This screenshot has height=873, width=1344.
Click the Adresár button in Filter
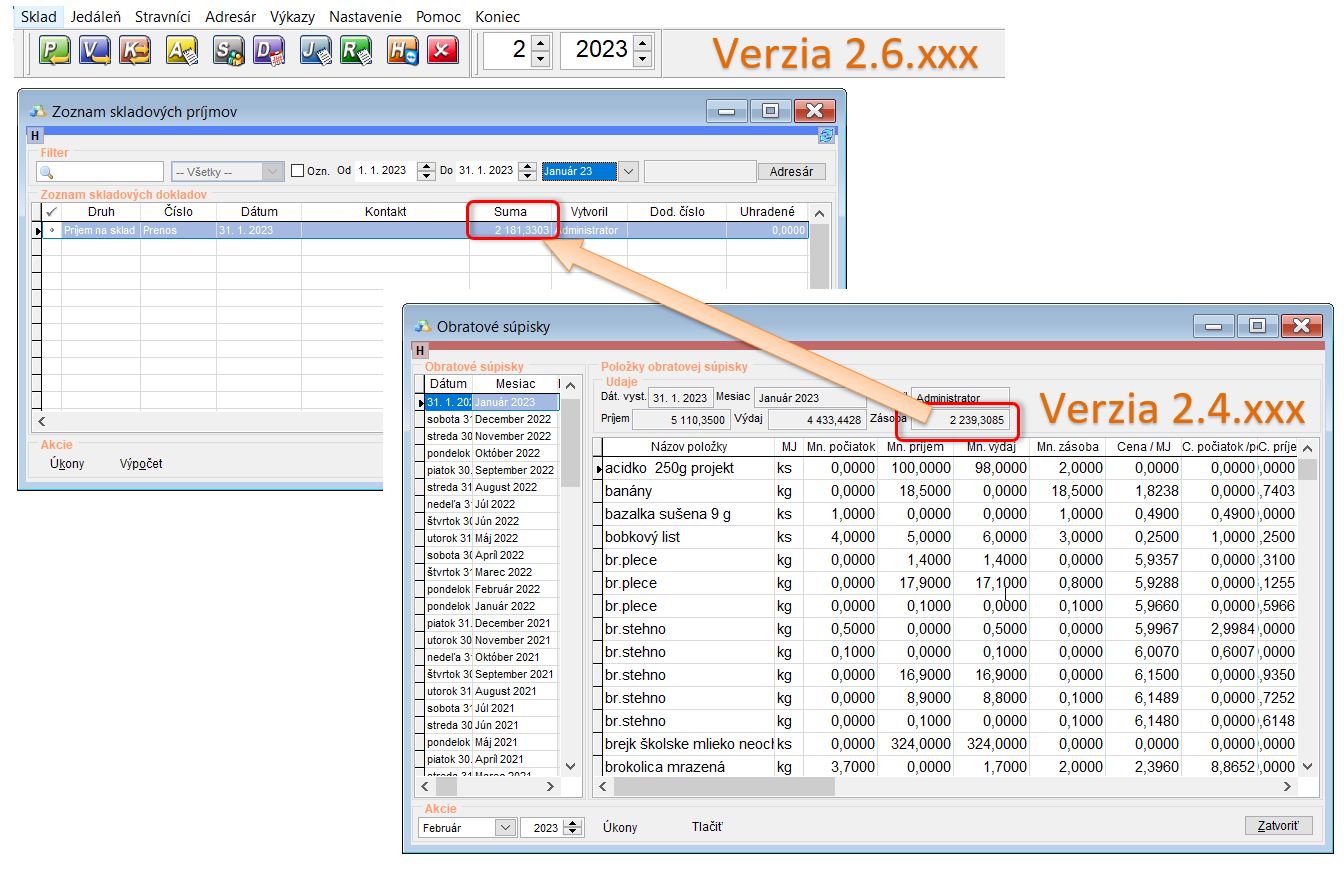tap(791, 171)
